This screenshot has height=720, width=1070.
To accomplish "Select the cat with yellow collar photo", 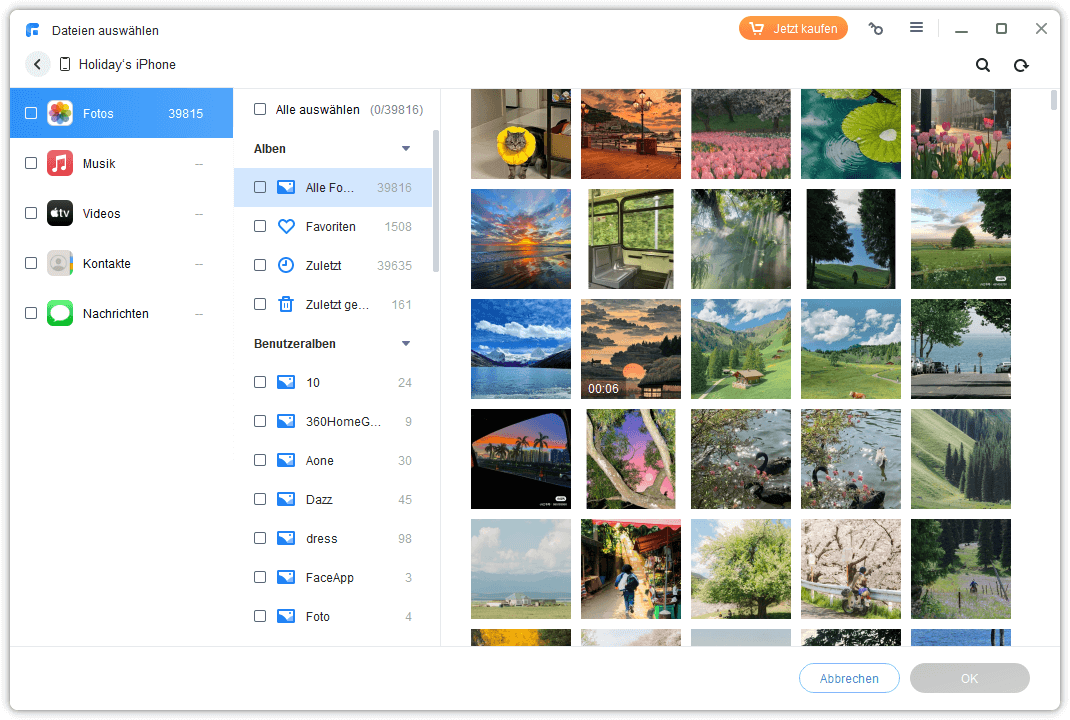I will pyautogui.click(x=520, y=134).
